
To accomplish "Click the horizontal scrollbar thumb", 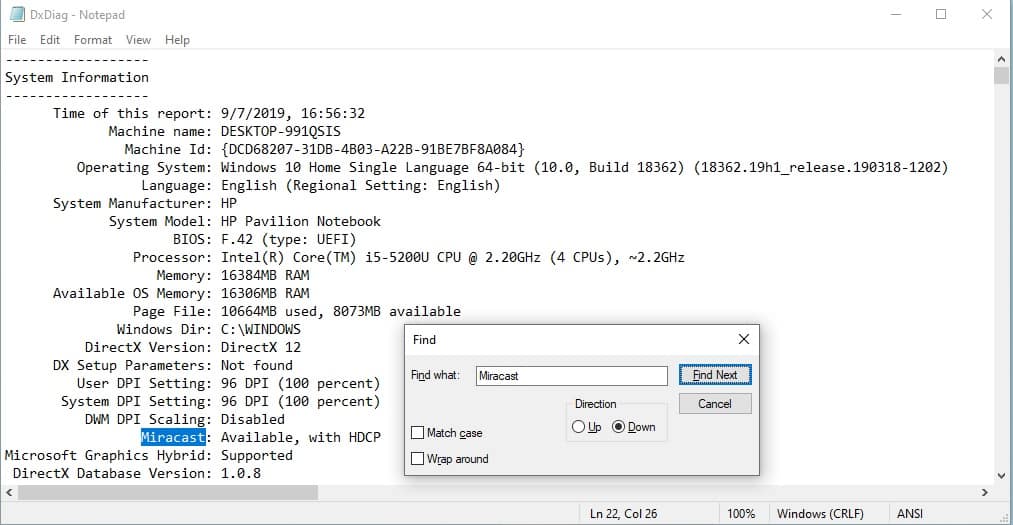I will [168, 492].
